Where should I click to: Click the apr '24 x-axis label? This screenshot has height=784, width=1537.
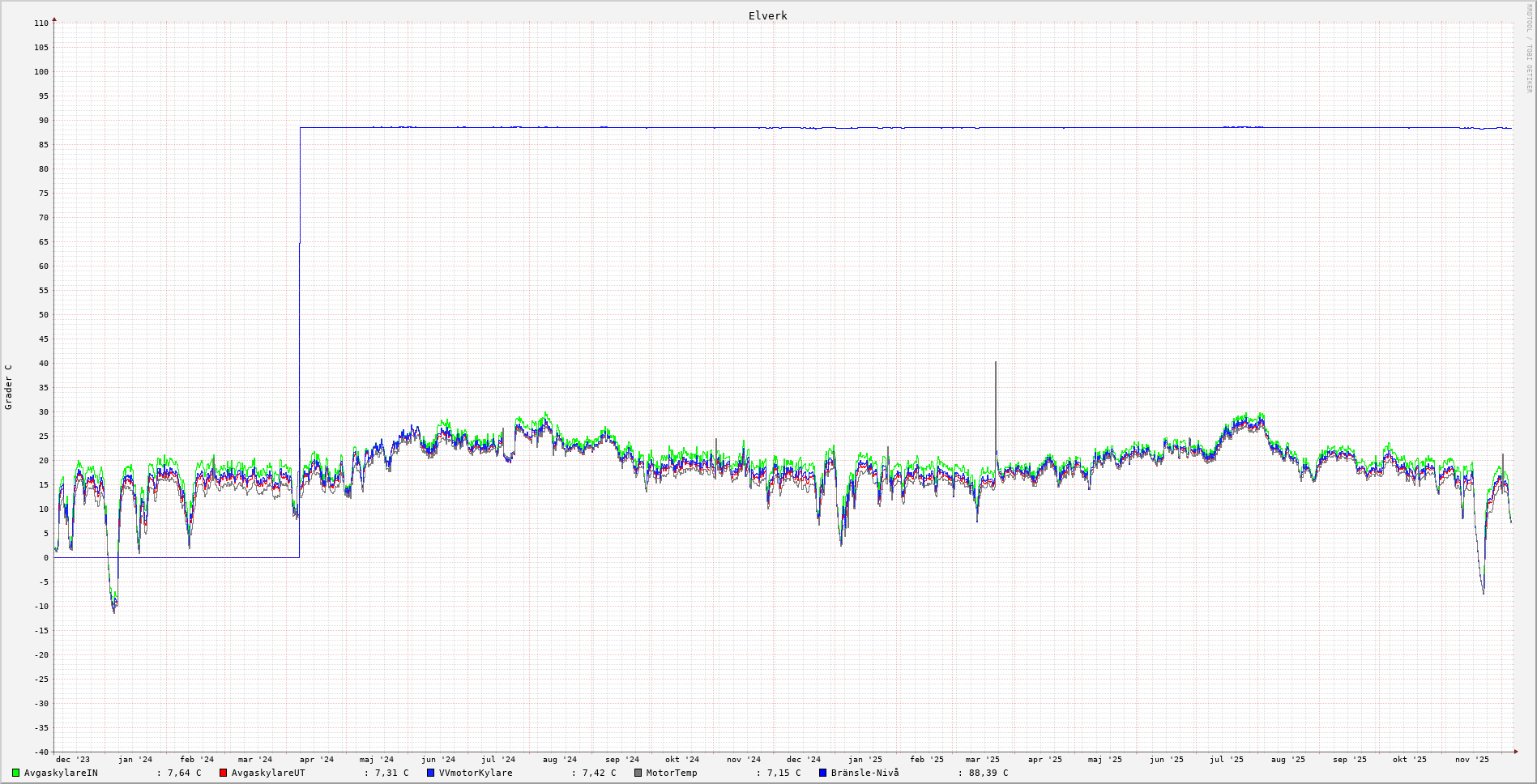tap(317, 760)
